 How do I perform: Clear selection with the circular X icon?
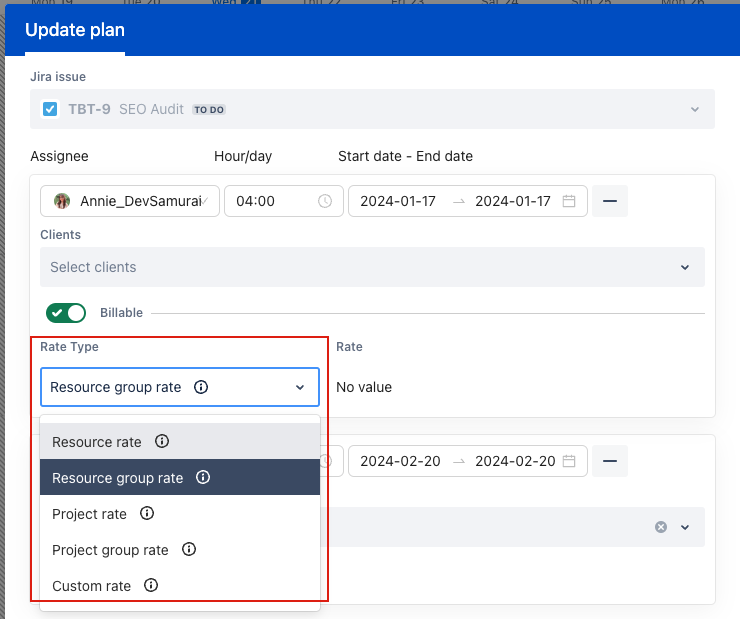[x=660, y=527]
